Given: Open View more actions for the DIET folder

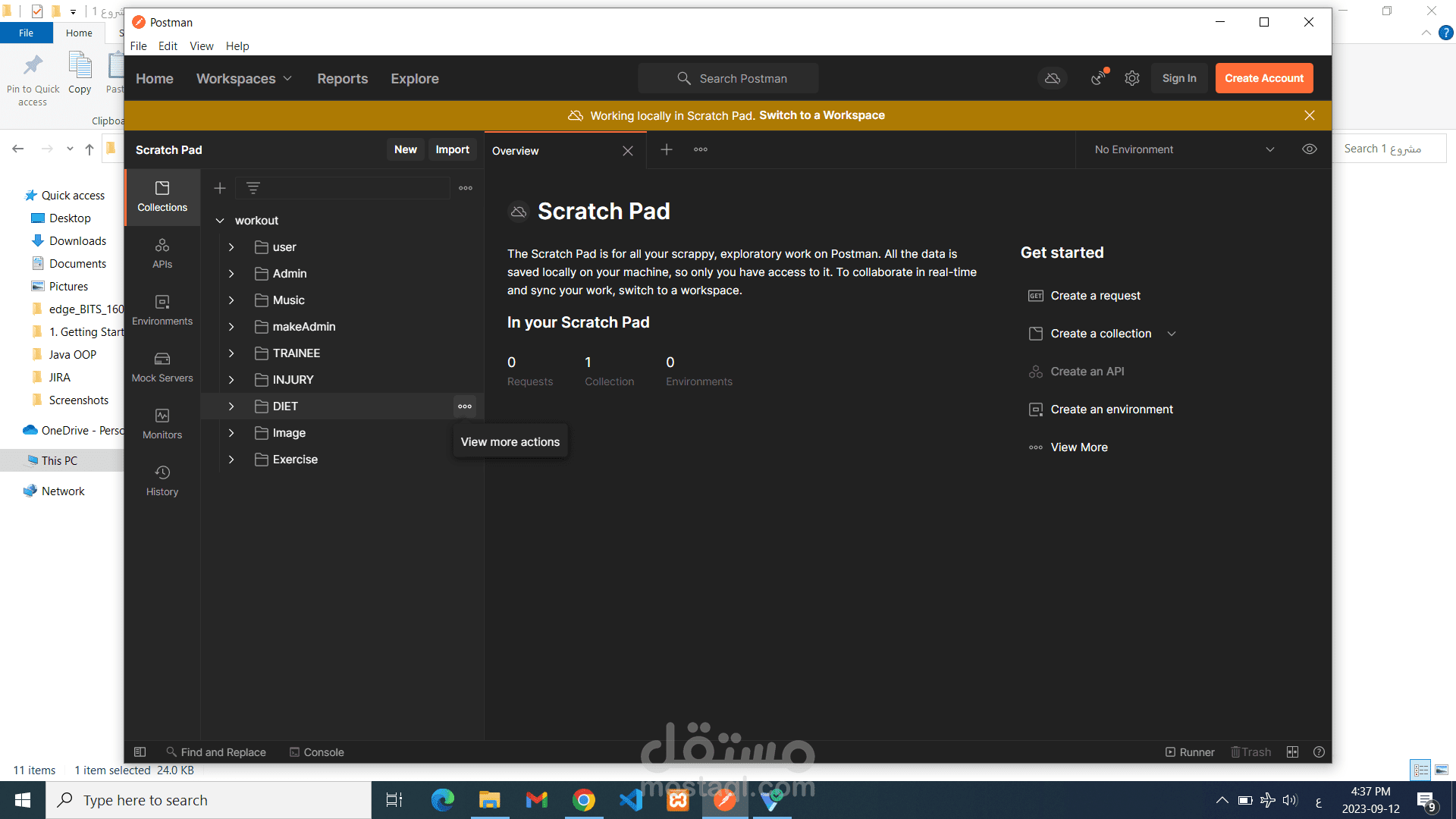Looking at the screenshot, I should coord(465,406).
